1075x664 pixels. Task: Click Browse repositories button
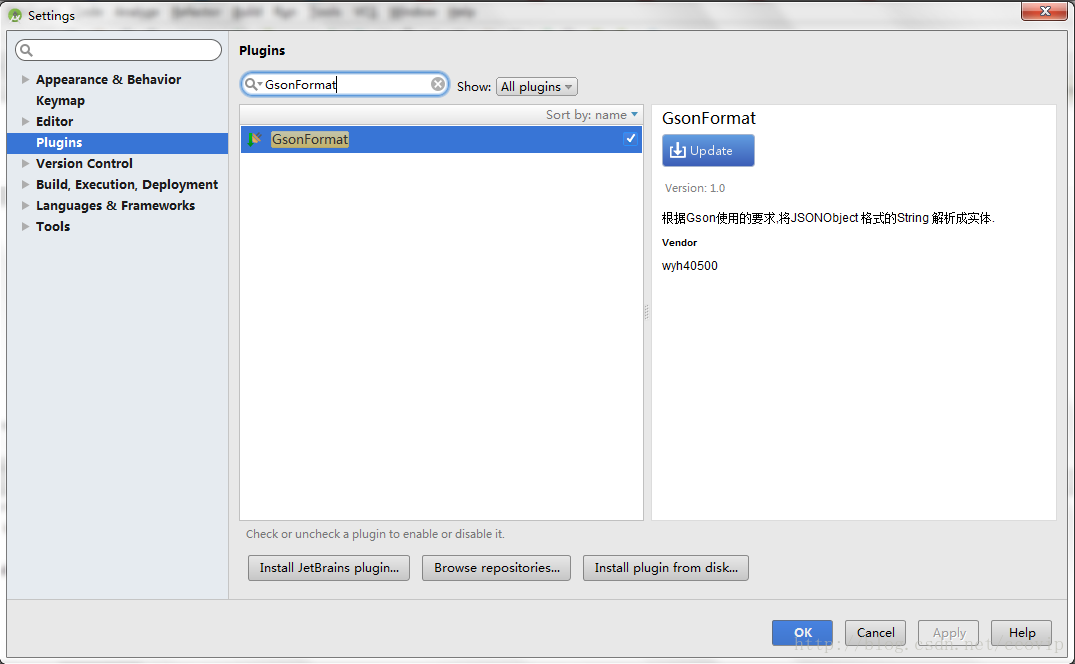496,568
